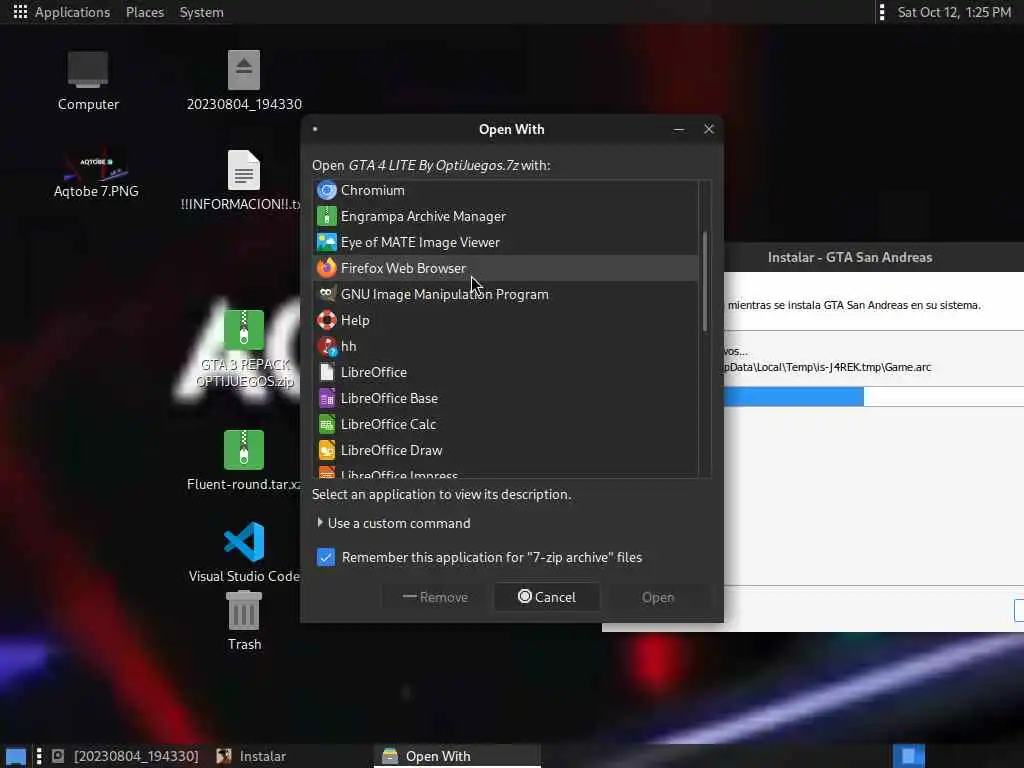Click the GNU Image Manipulation Program icon

(327, 294)
